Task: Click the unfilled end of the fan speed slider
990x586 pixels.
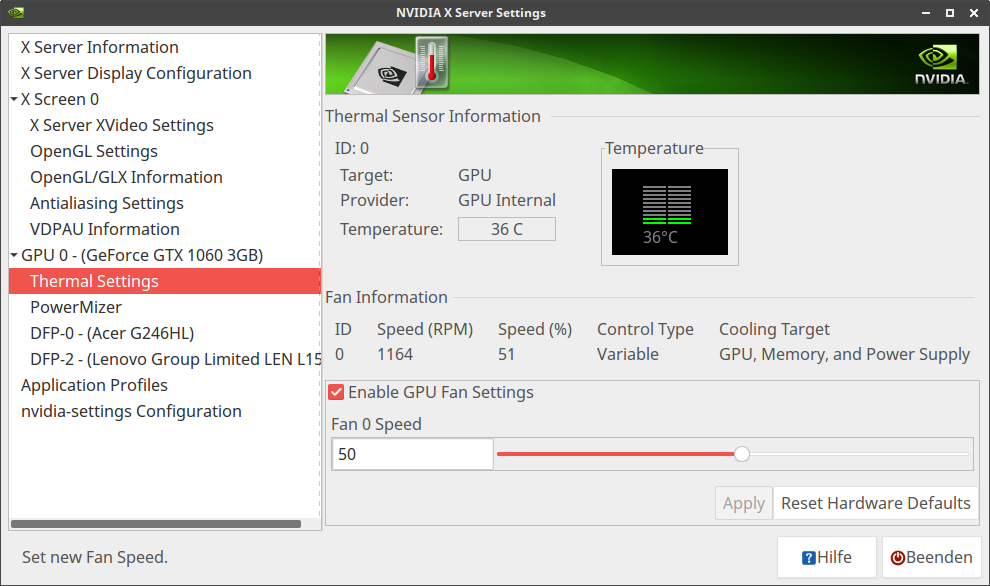Action: click(x=859, y=454)
